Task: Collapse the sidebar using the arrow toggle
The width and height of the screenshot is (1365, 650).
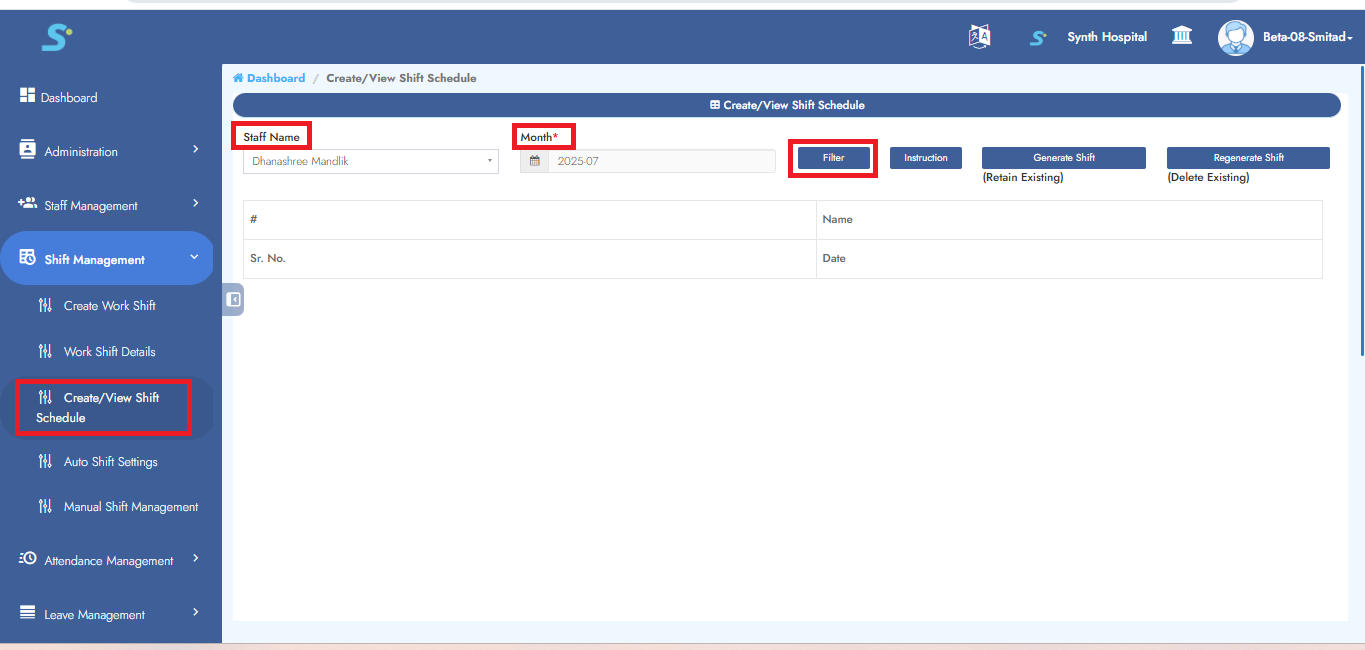Action: pos(232,299)
